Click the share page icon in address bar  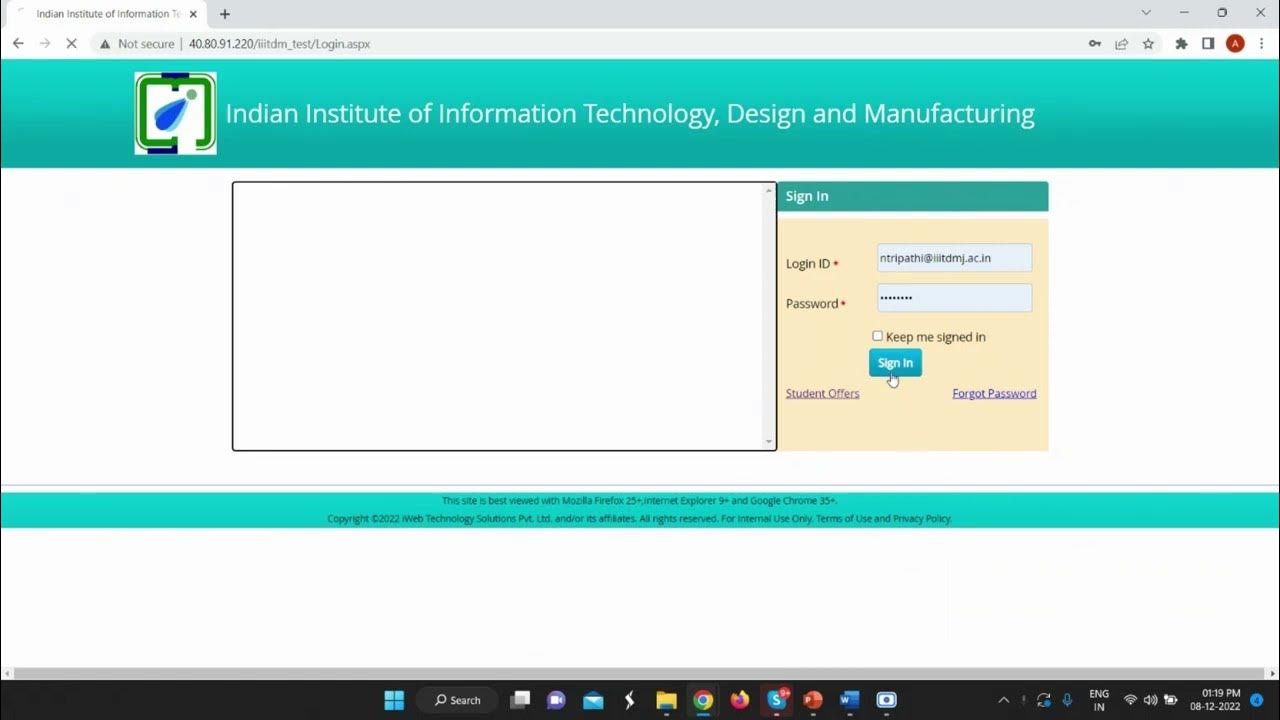pos(1122,44)
